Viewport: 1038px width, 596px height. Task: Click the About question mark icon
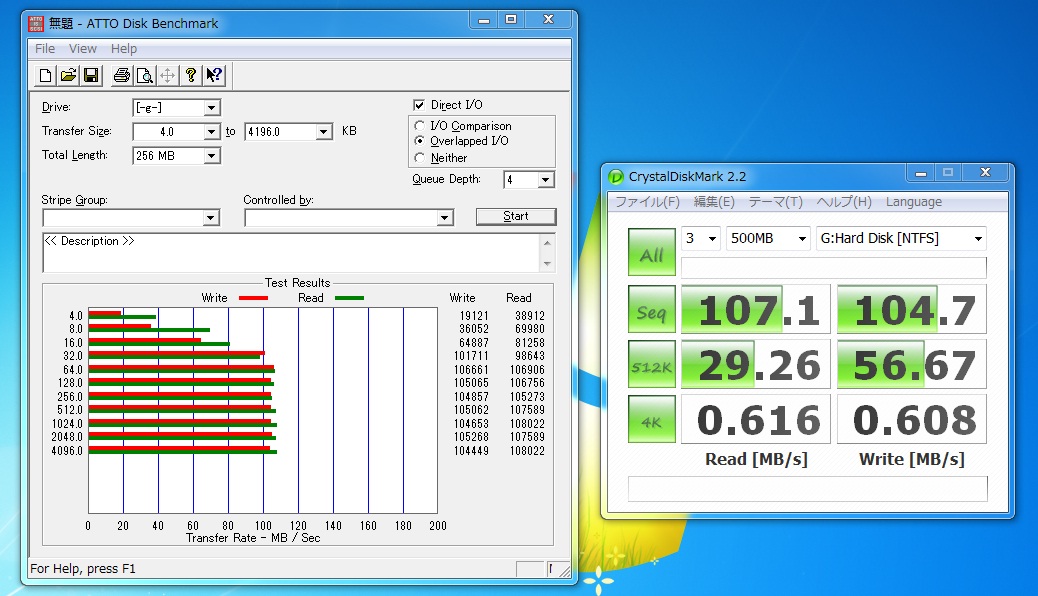point(191,75)
